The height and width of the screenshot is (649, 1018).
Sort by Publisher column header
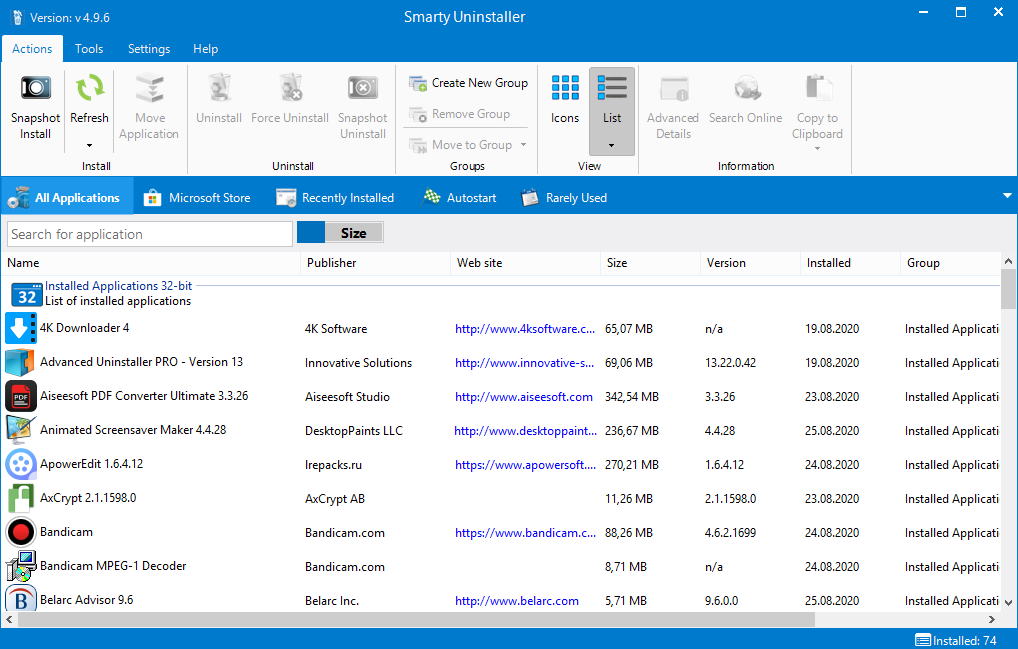[375, 263]
